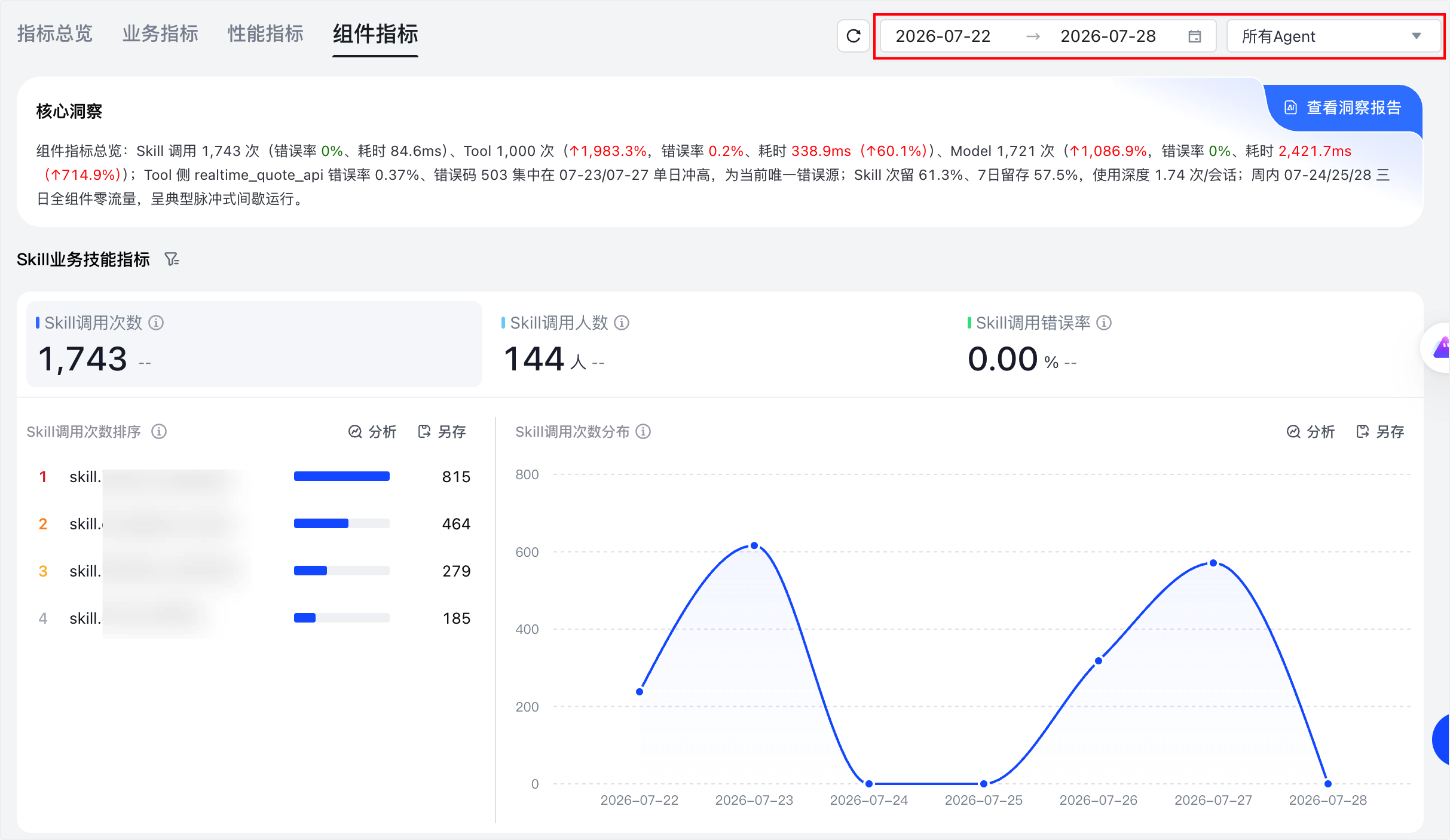Image resolution: width=1450 pixels, height=840 pixels.
Task: Click 分析 in Skill调用次数分布 panel
Action: (x=1310, y=431)
